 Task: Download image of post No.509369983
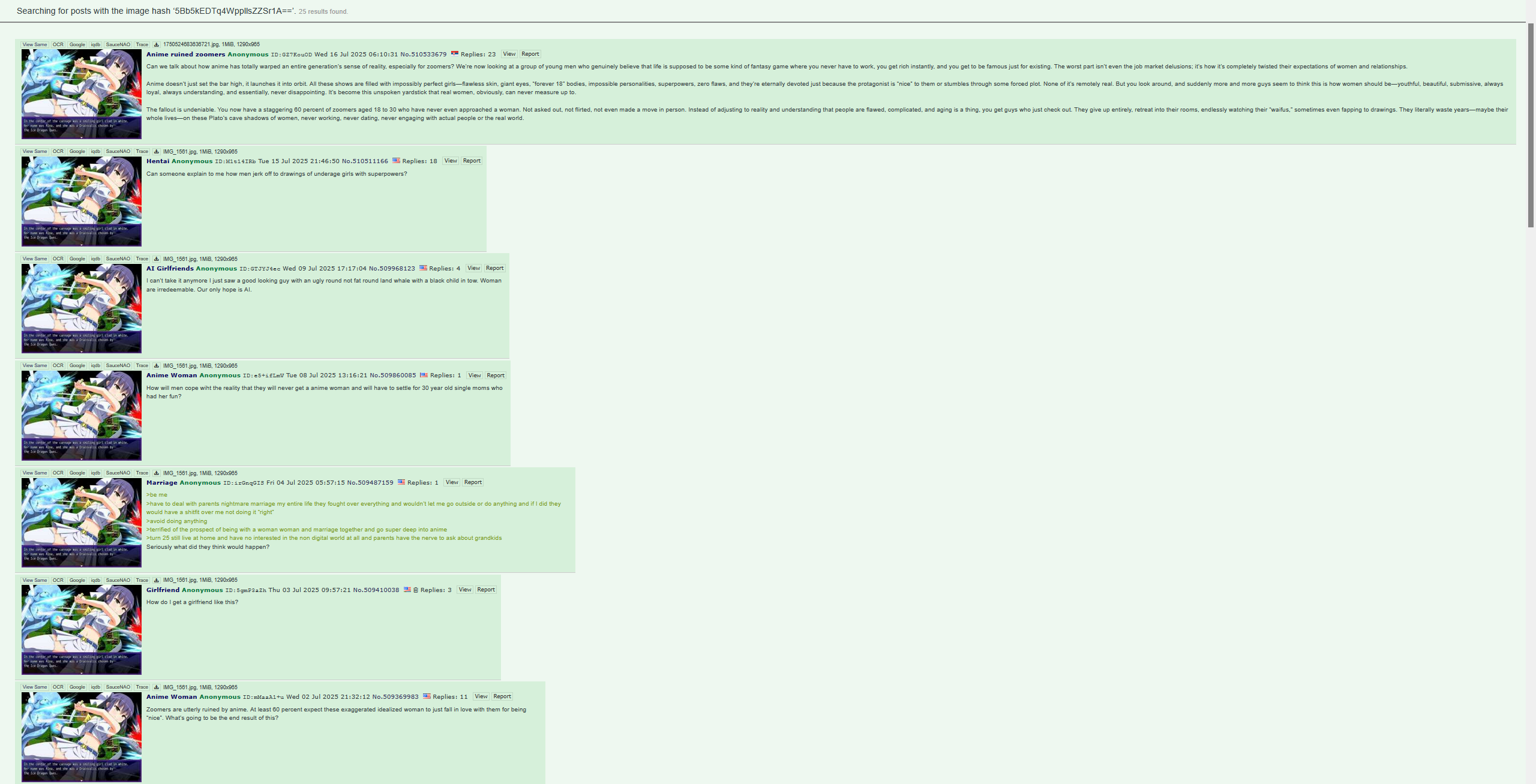click(157, 687)
